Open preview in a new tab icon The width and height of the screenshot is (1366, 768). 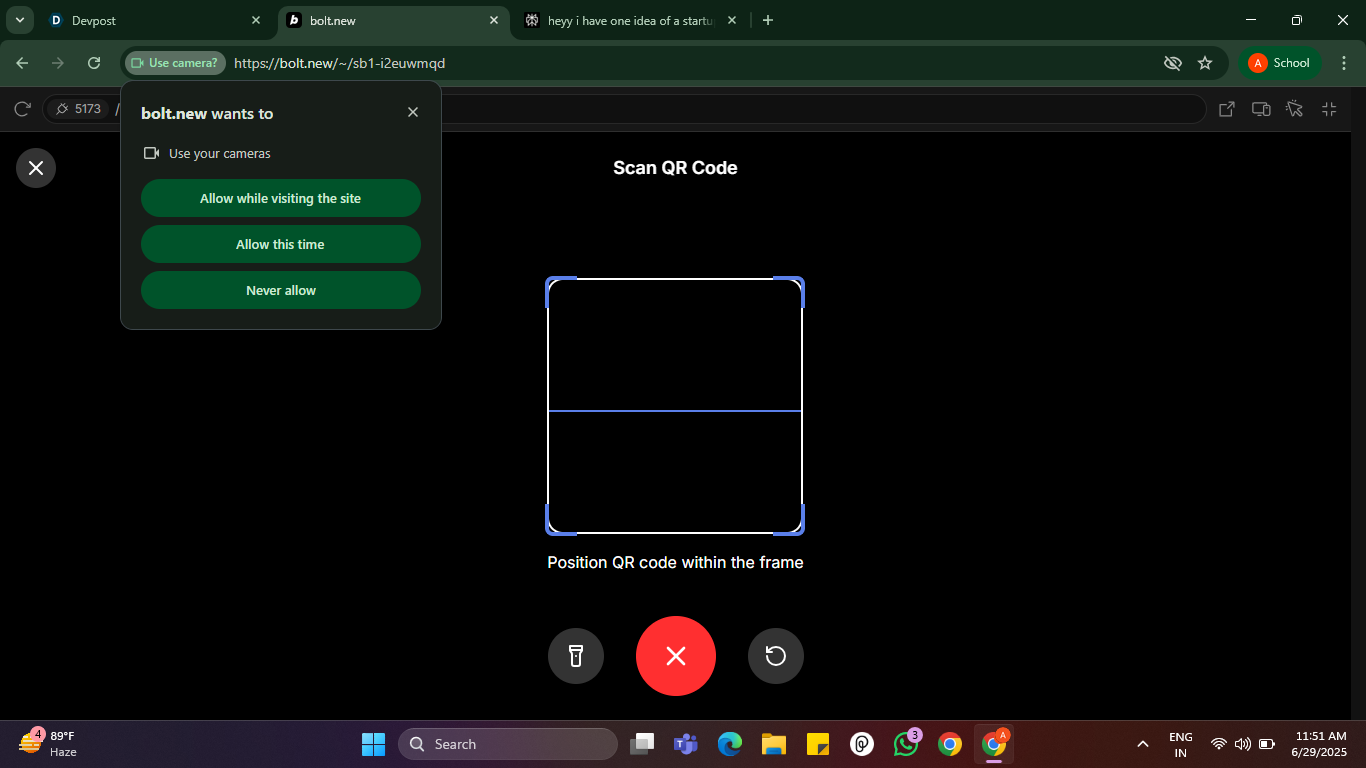[1227, 109]
